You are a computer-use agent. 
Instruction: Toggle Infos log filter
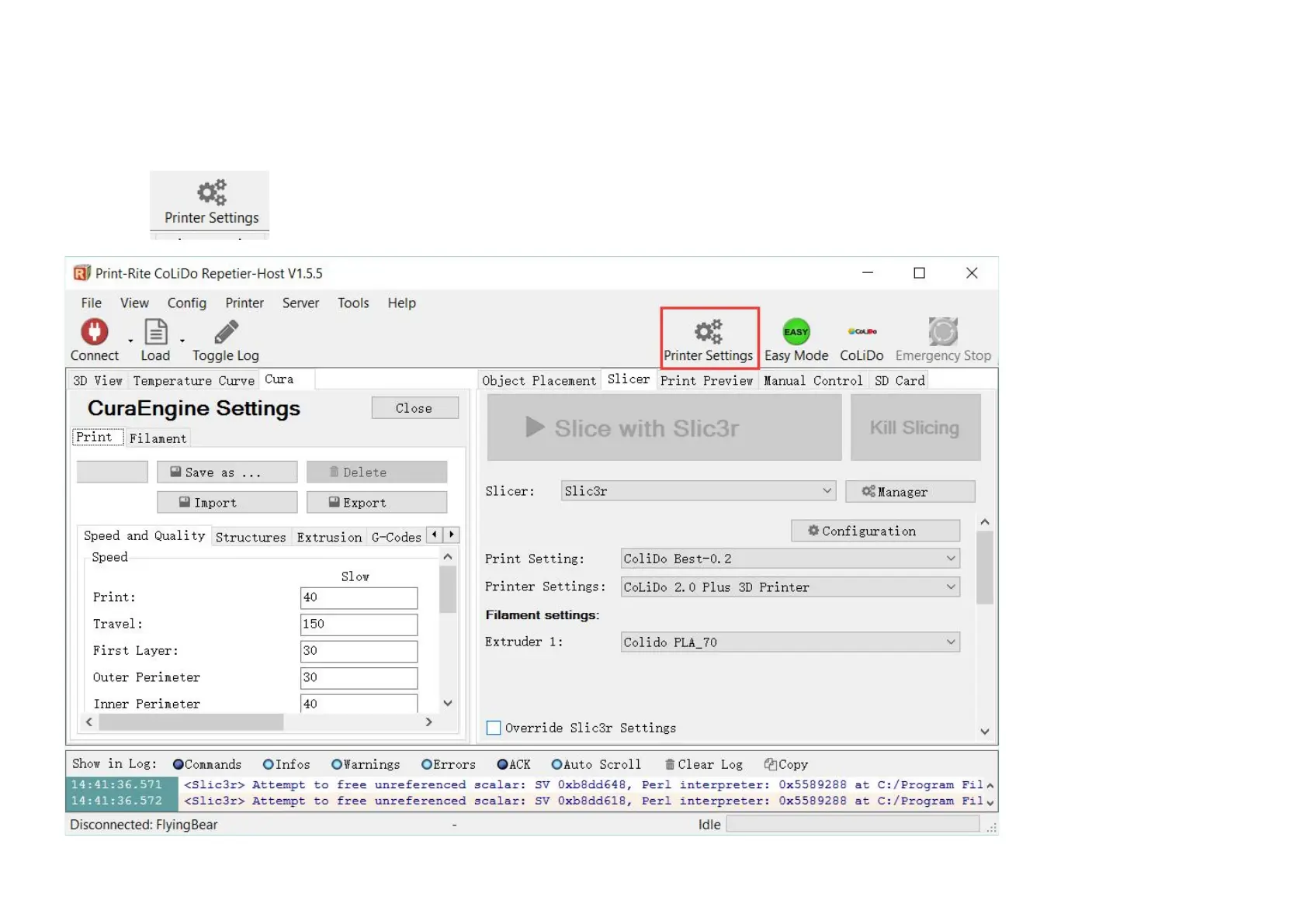click(269, 765)
